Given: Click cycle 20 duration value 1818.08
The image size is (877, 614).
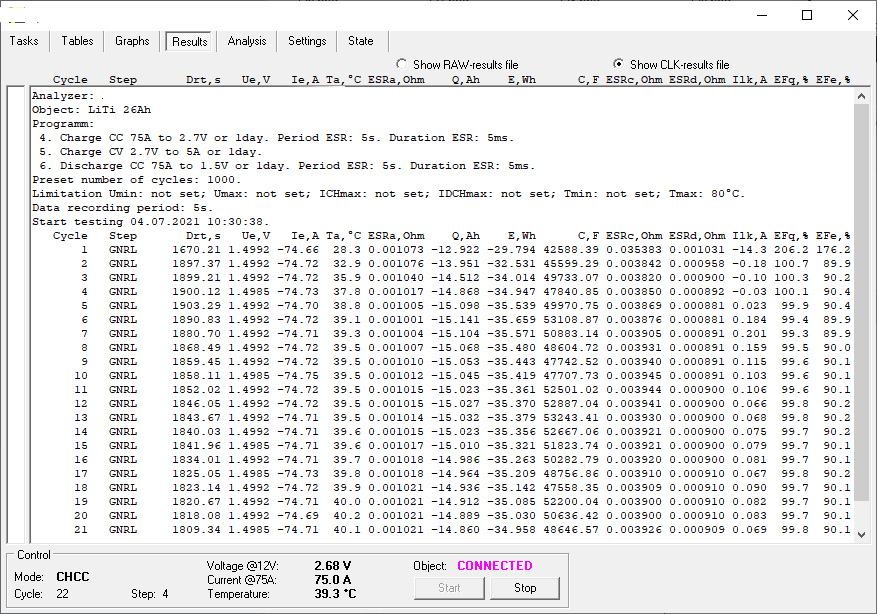Looking at the screenshot, I should [x=196, y=516].
